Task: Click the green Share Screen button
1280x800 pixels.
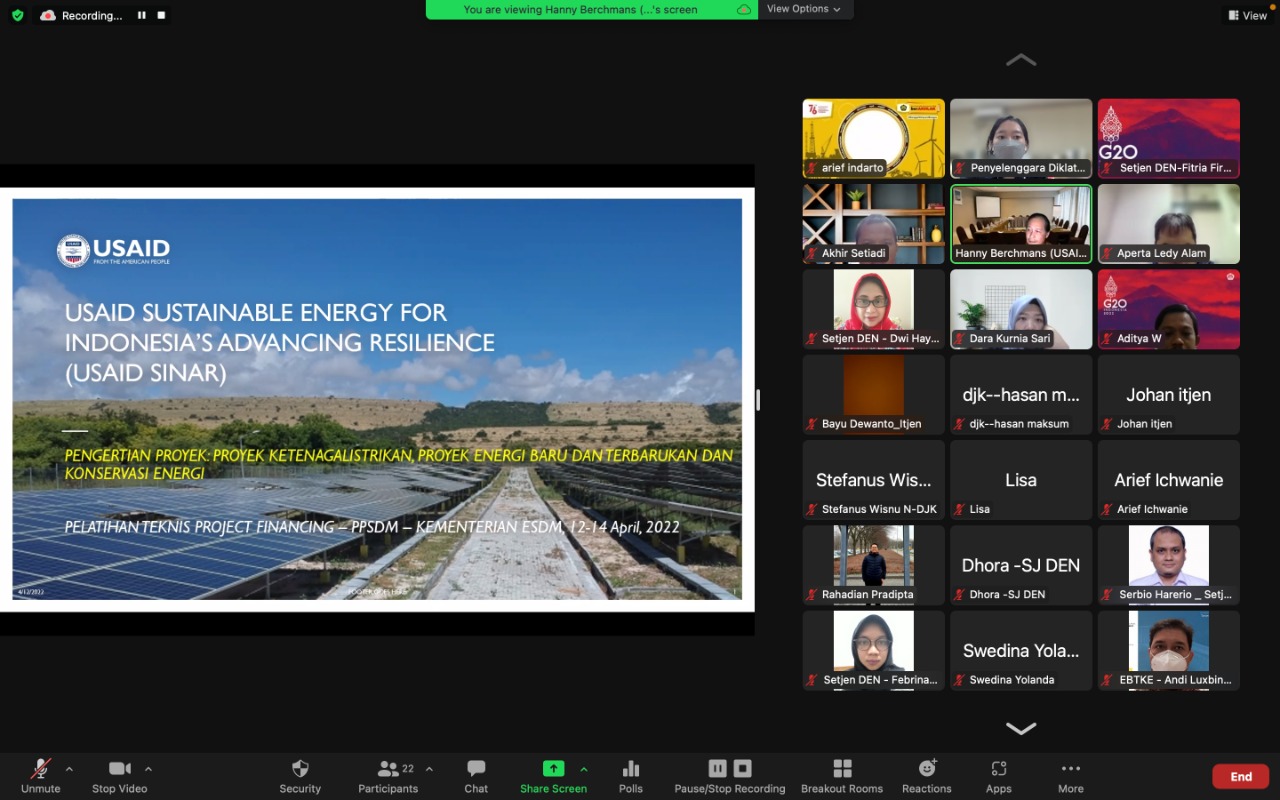Action: point(553,775)
